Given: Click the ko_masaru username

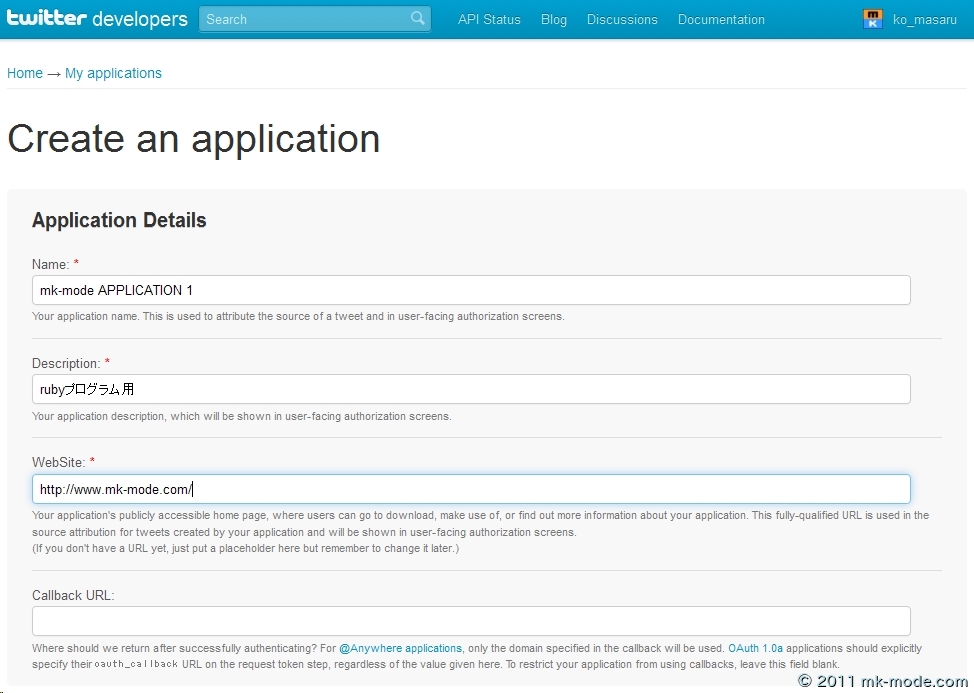Looking at the screenshot, I should pyautogui.click(x=925, y=20).
